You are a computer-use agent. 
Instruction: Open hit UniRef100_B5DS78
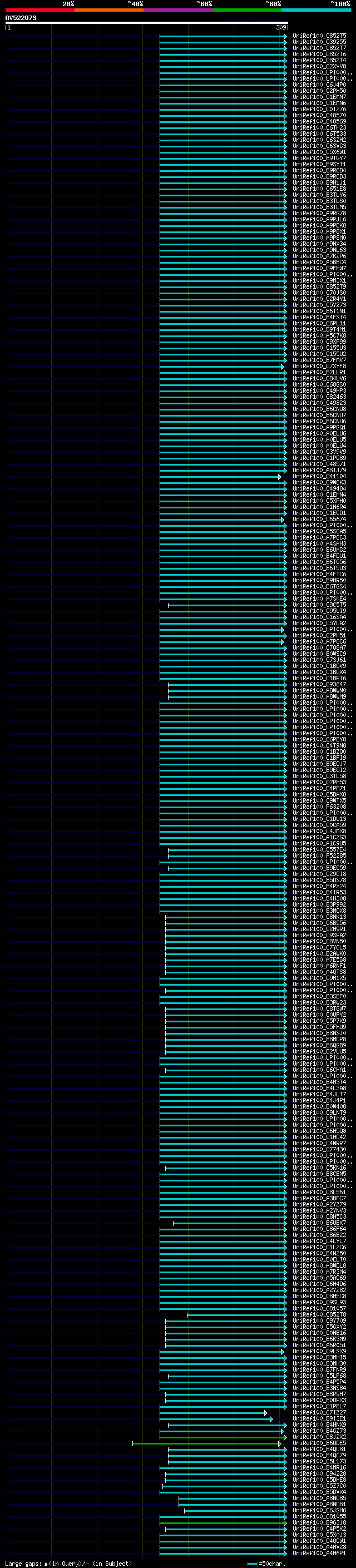click(x=319, y=881)
